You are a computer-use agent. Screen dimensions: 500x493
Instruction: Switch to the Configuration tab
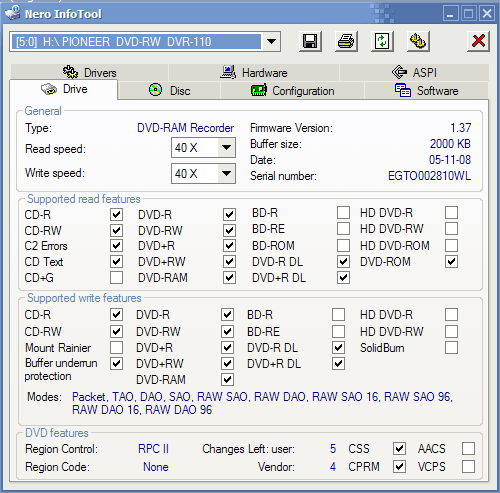(292, 90)
